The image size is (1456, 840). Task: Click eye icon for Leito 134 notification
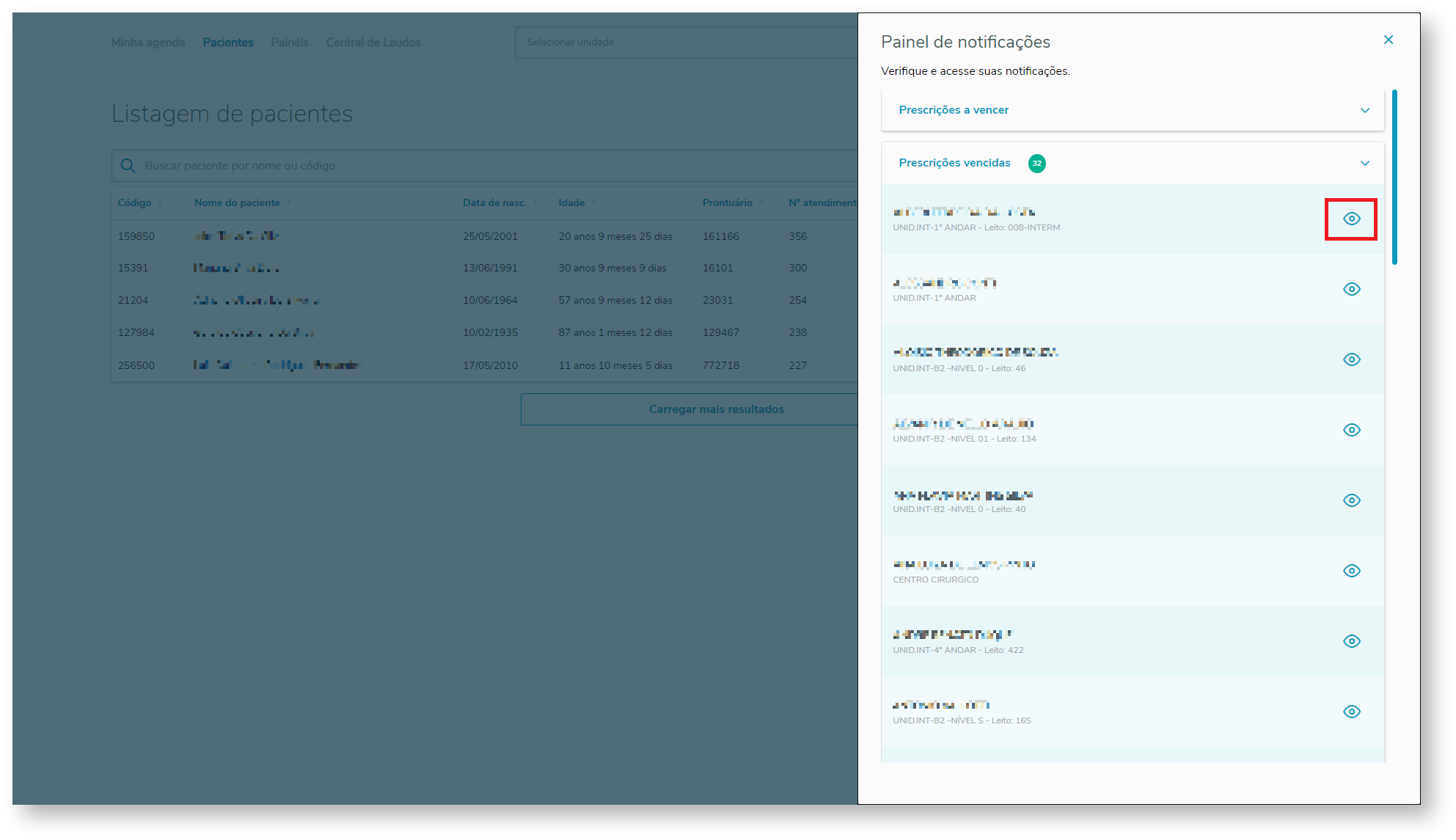pyautogui.click(x=1351, y=430)
